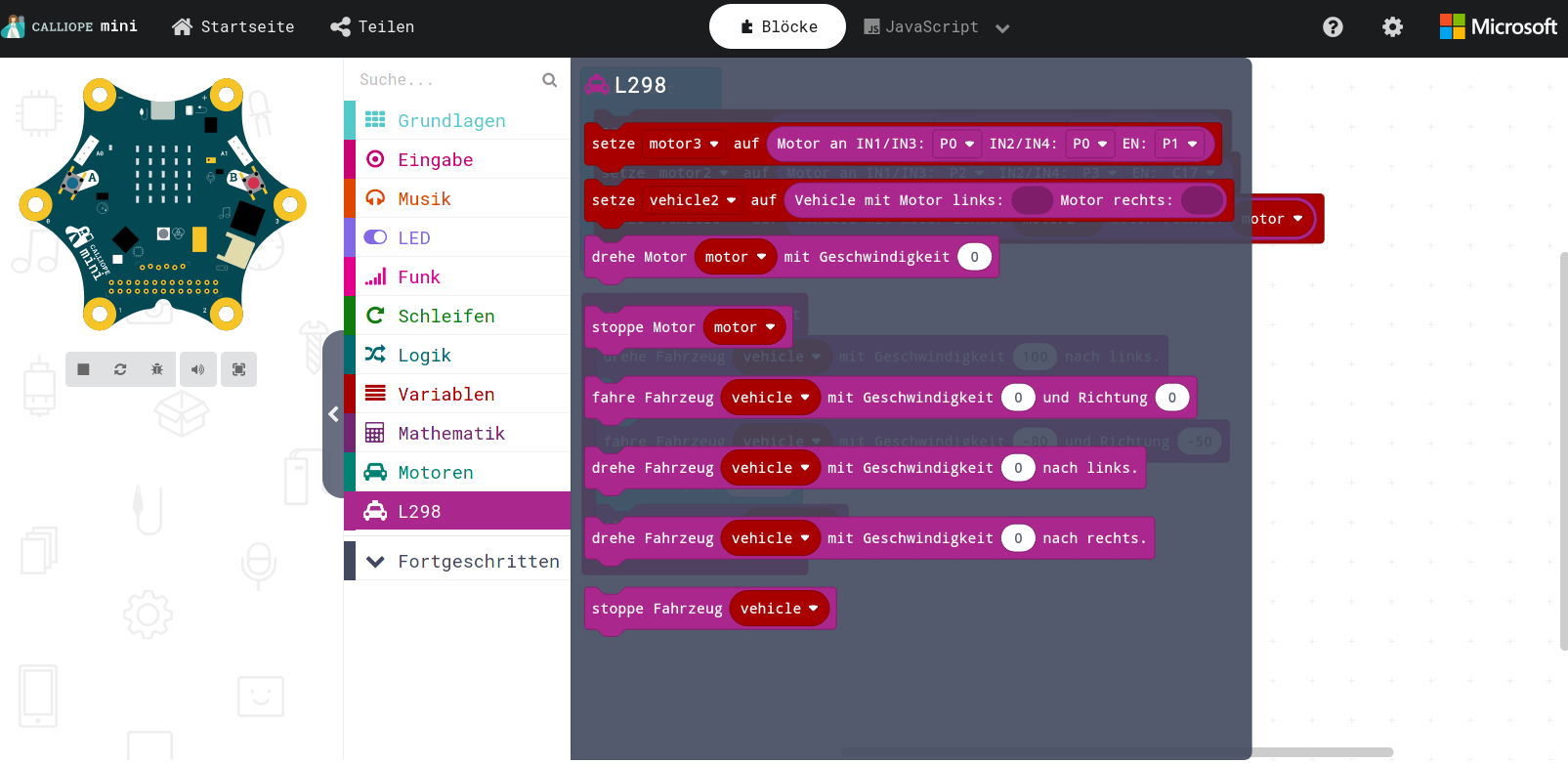This screenshot has height=763, width=1568.
Task: Click speed value in nach links block
Action: point(1018,468)
